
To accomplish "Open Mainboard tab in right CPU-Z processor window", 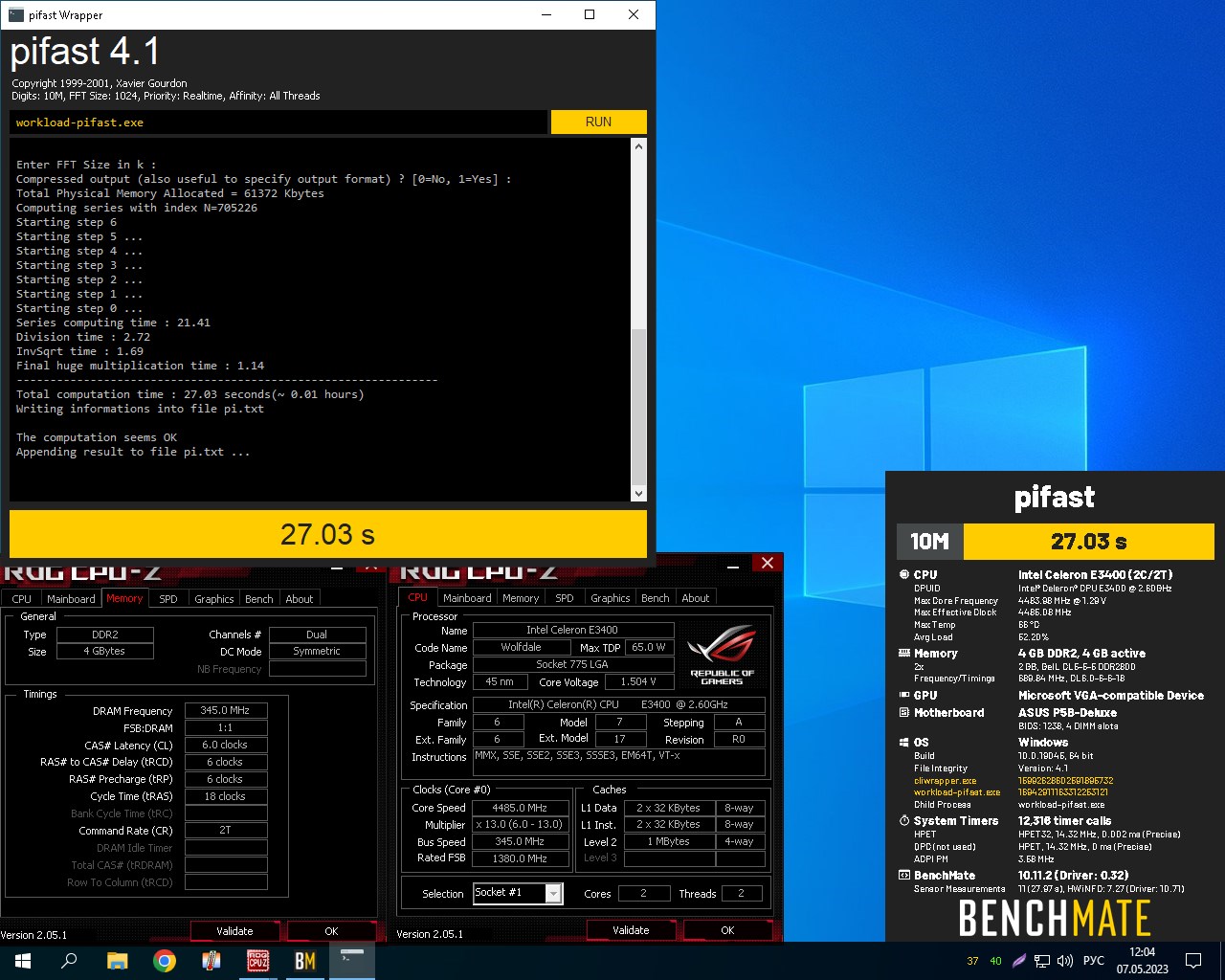I will click(x=467, y=598).
